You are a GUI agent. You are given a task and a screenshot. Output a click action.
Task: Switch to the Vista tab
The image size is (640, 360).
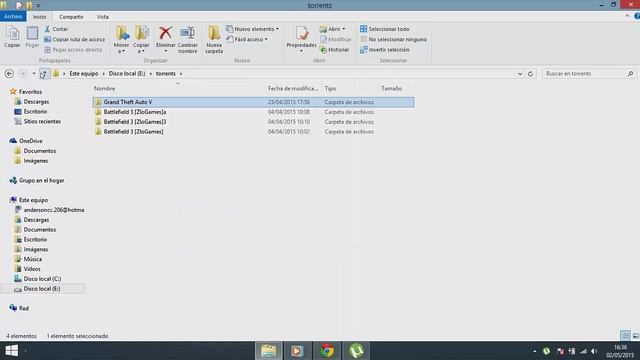click(x=102, y=17)
